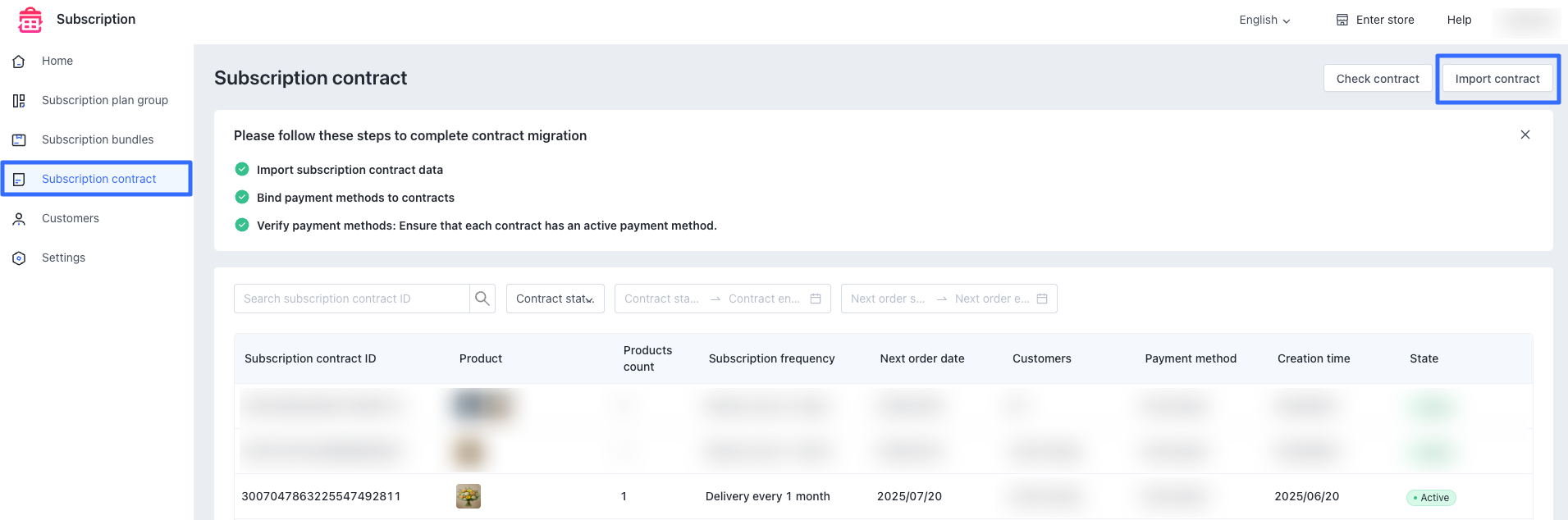Click the Subscription app logo icon
The width and height of the screenshot is (1568, 520).
pos(30,20)
